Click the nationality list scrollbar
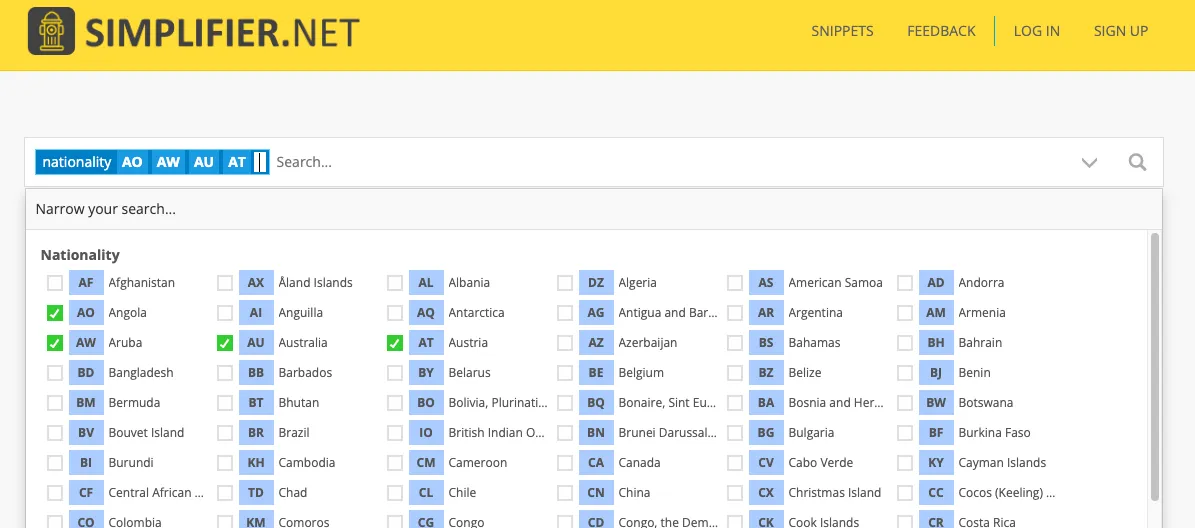 tap(1155, 366)
